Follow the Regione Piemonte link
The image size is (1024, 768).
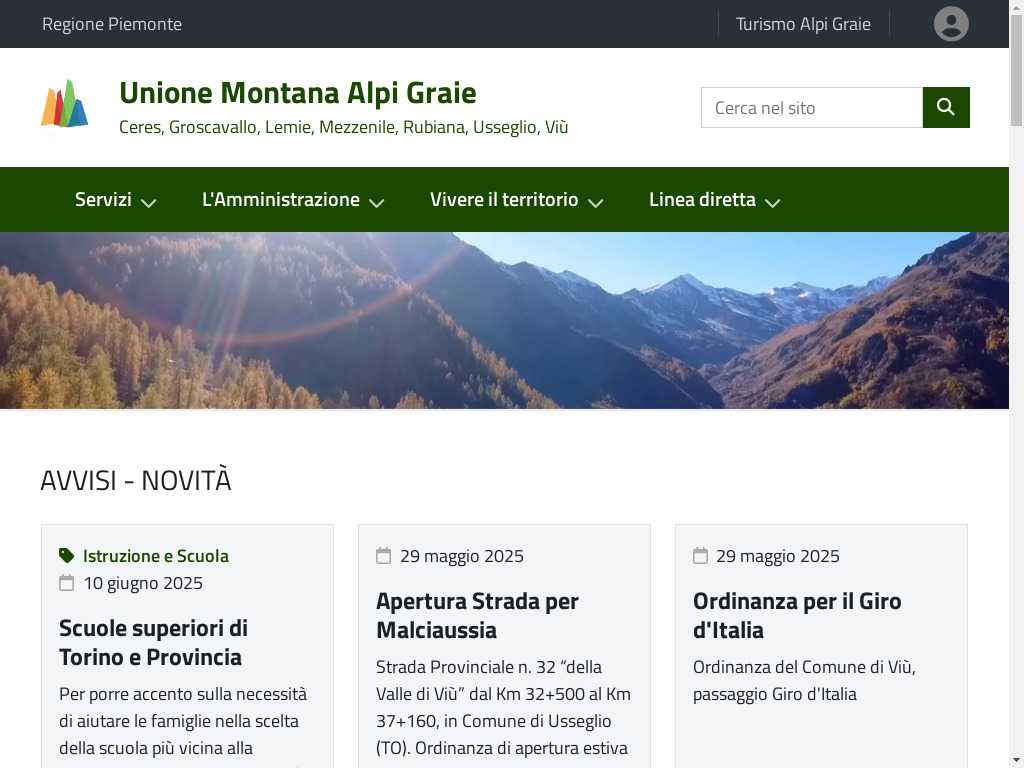pos(112,24)
